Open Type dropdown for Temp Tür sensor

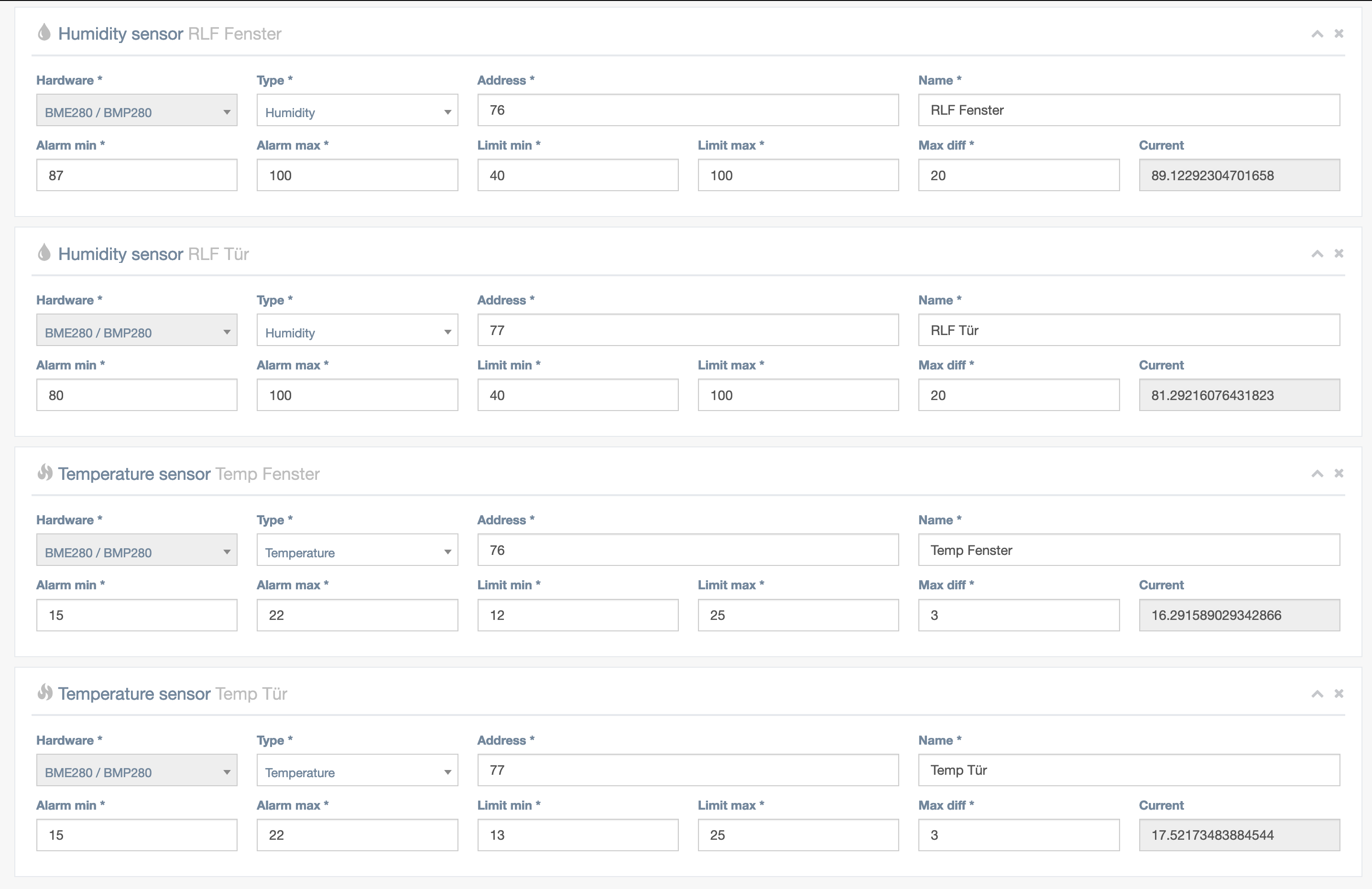[x=357, y=771]
